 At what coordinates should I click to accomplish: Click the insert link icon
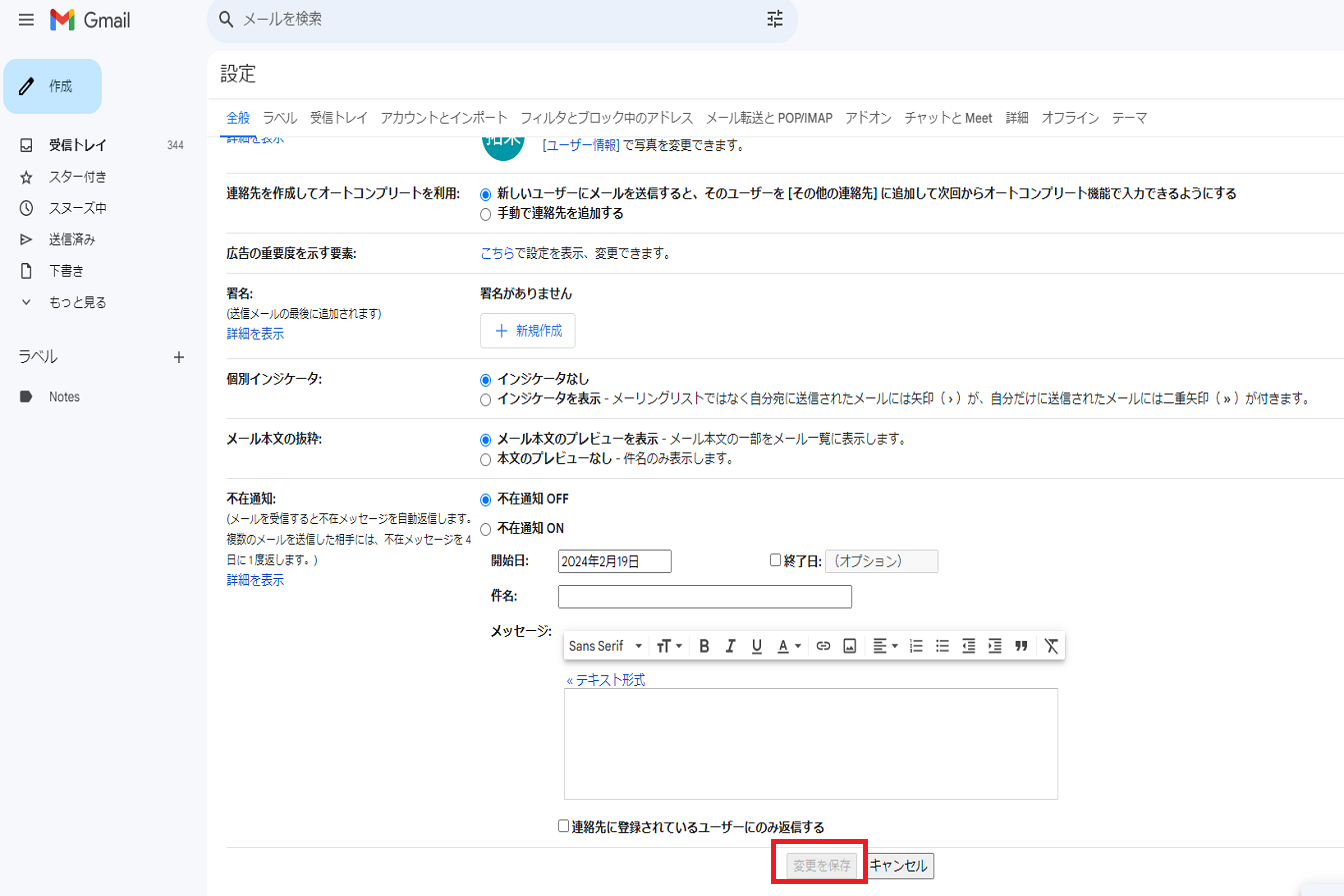[x=823, y=646]
